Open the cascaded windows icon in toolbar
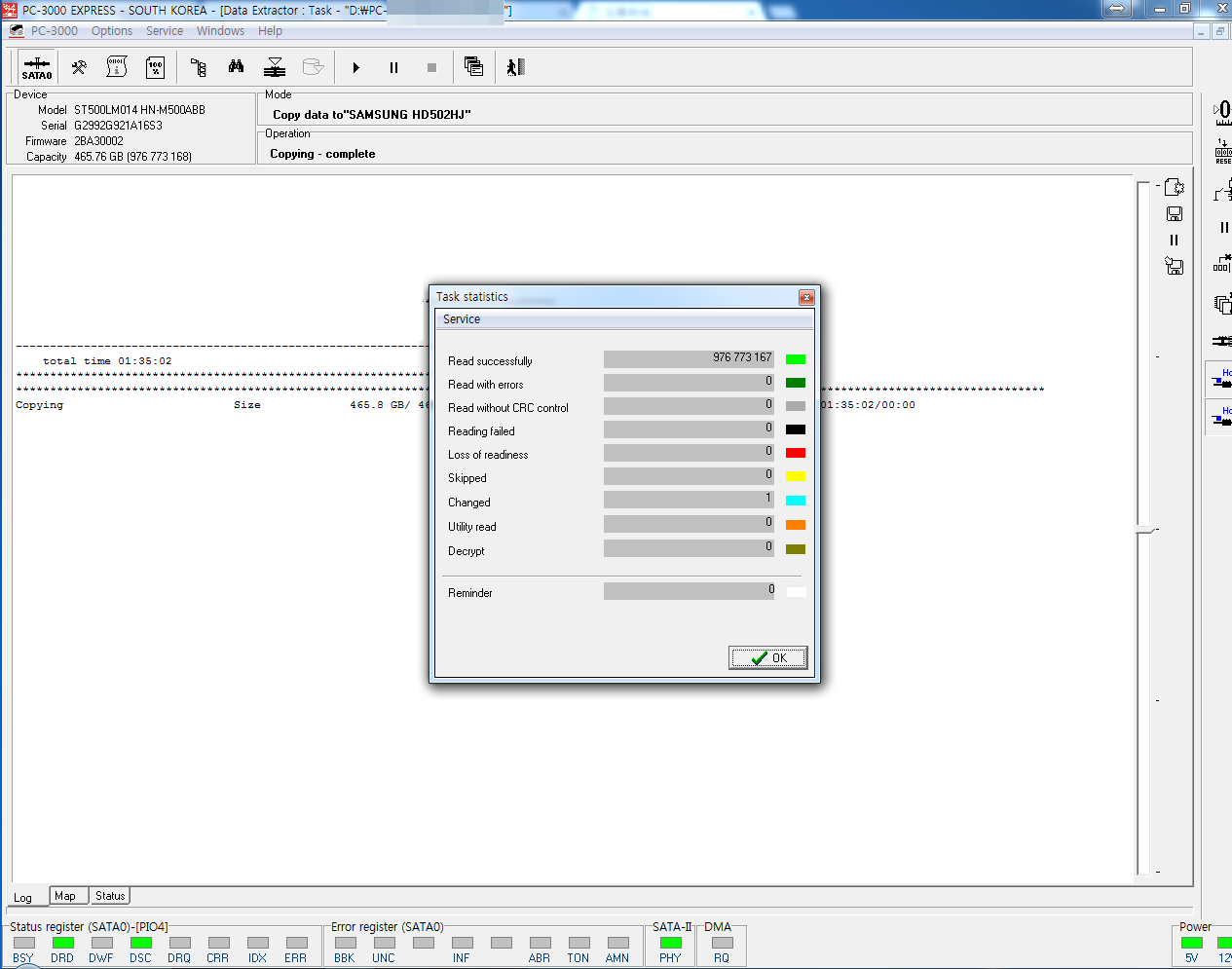 coord(473,67)
